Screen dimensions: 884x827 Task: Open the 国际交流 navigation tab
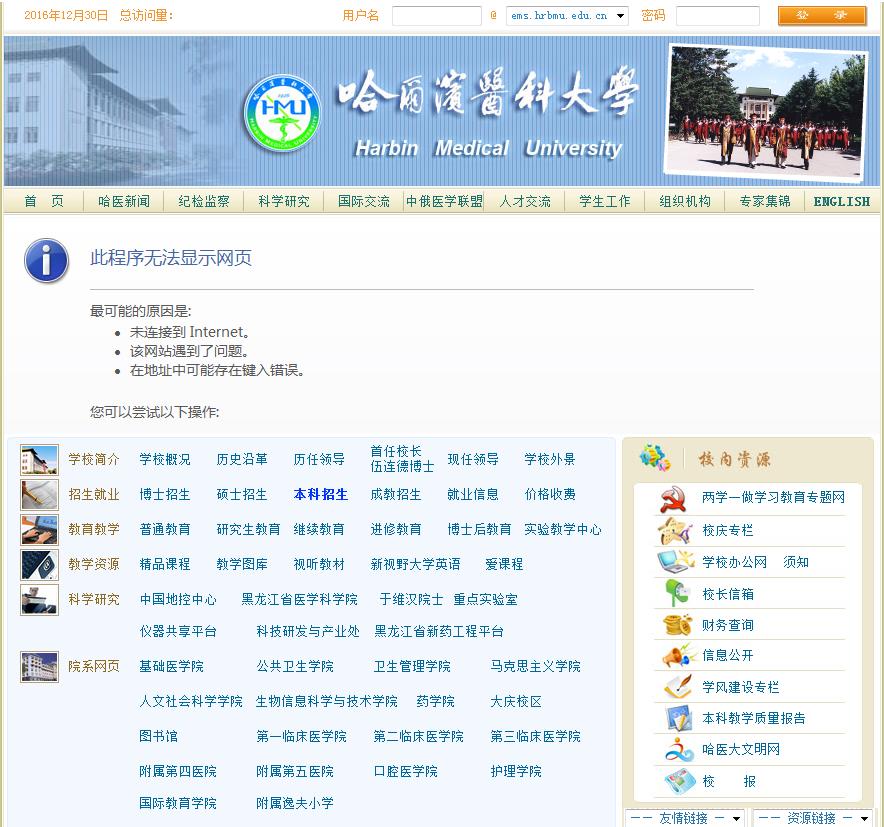pos(364,201)
